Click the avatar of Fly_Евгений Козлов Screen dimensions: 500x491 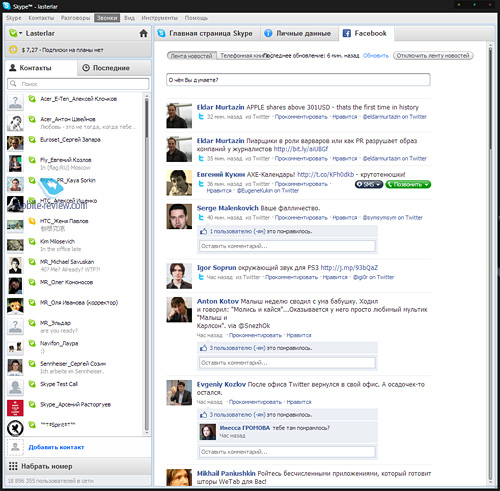tap(15, 164)
